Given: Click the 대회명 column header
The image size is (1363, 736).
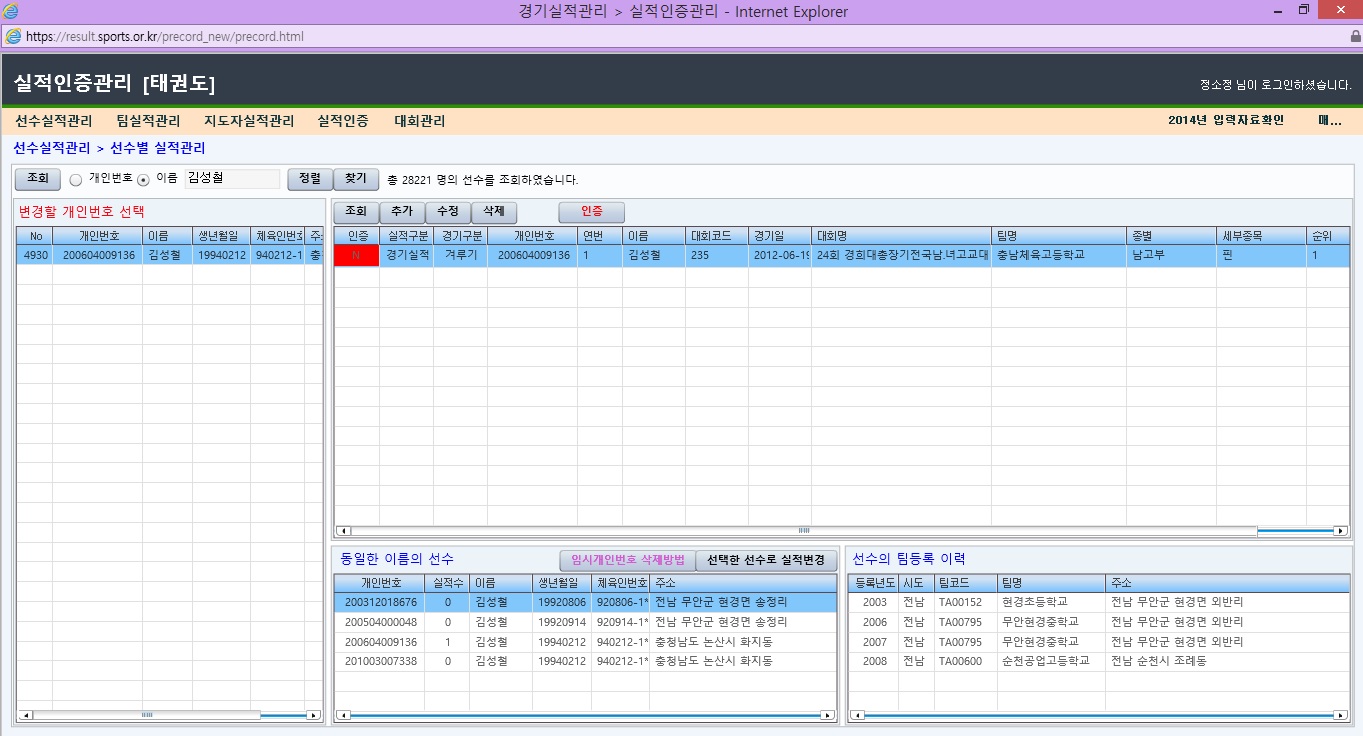Looking at the screenshot, I should tap(901, 236).
